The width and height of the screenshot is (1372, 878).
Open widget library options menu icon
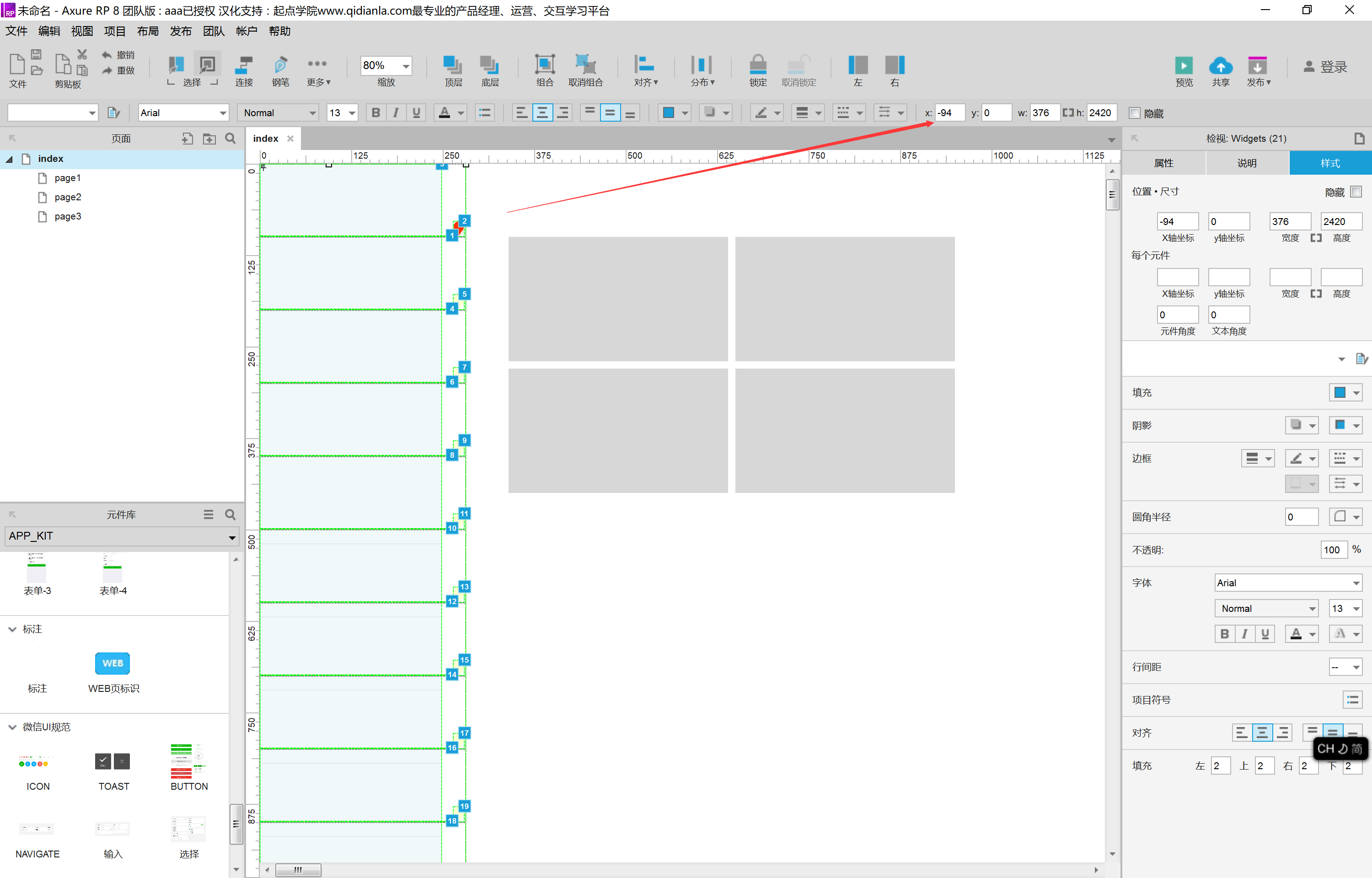point(209,515)
